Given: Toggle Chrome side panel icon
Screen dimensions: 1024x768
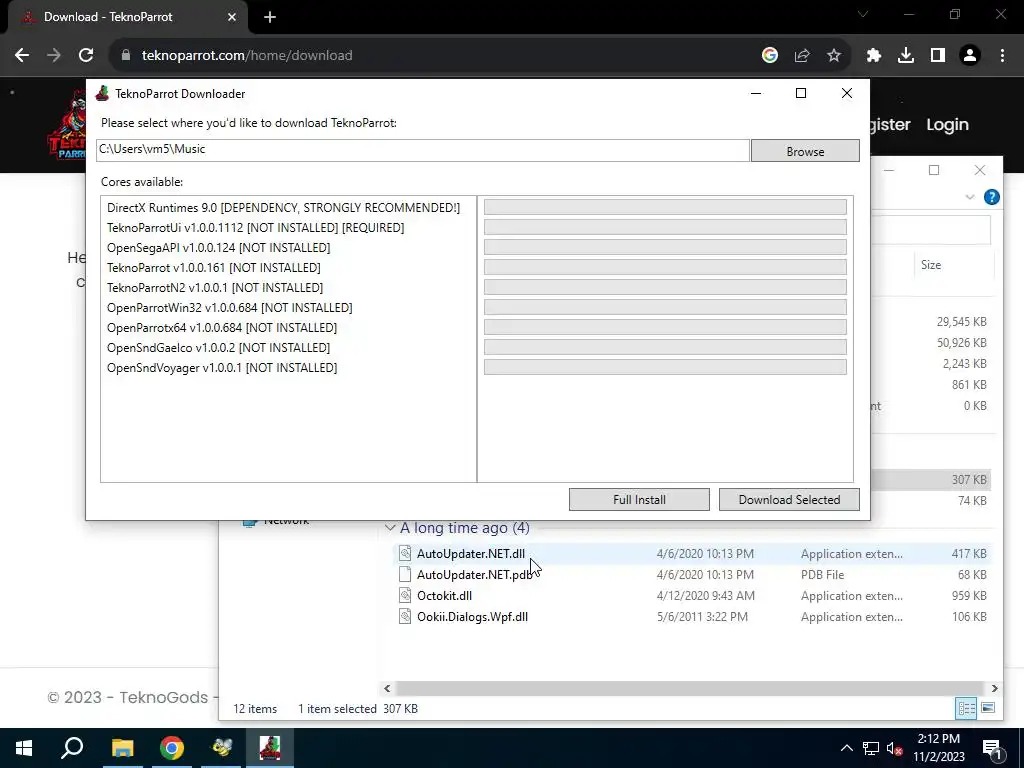Looking at the screenshot, I should pos(938,56).
